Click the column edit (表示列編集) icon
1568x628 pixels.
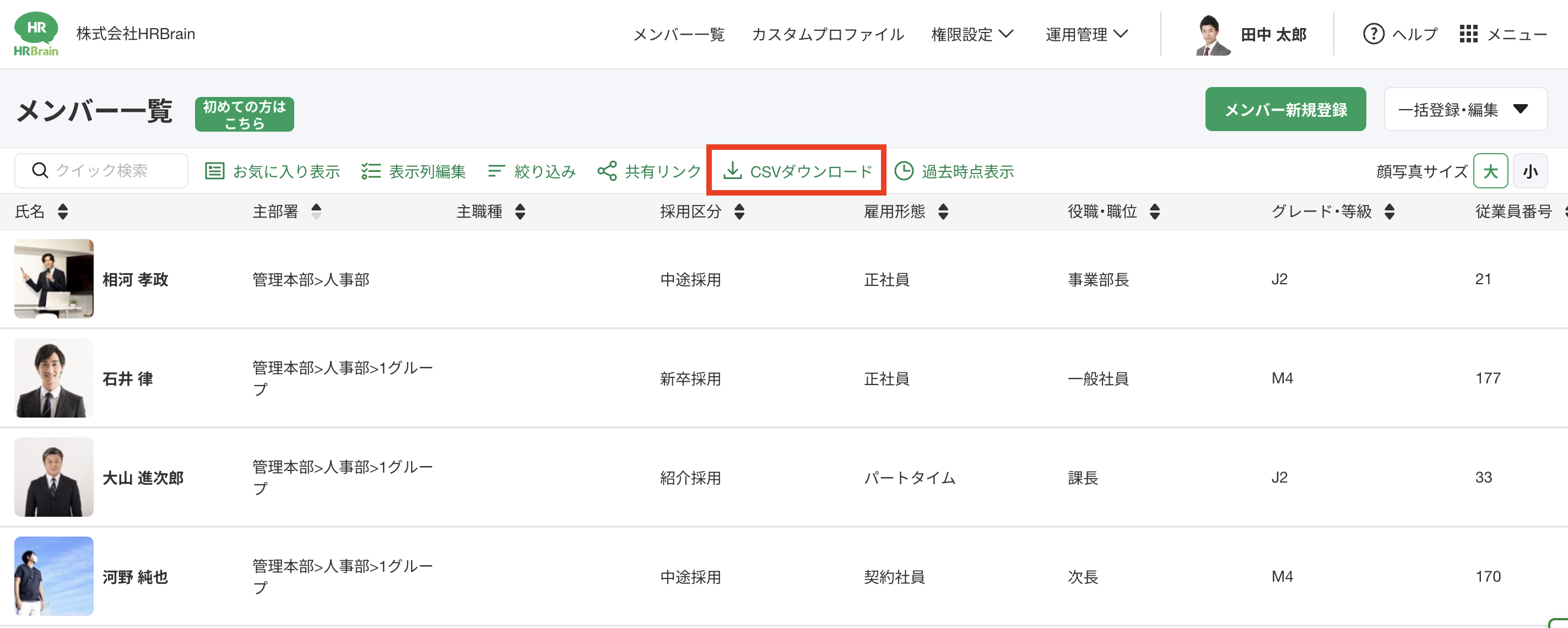coord(371,171)
